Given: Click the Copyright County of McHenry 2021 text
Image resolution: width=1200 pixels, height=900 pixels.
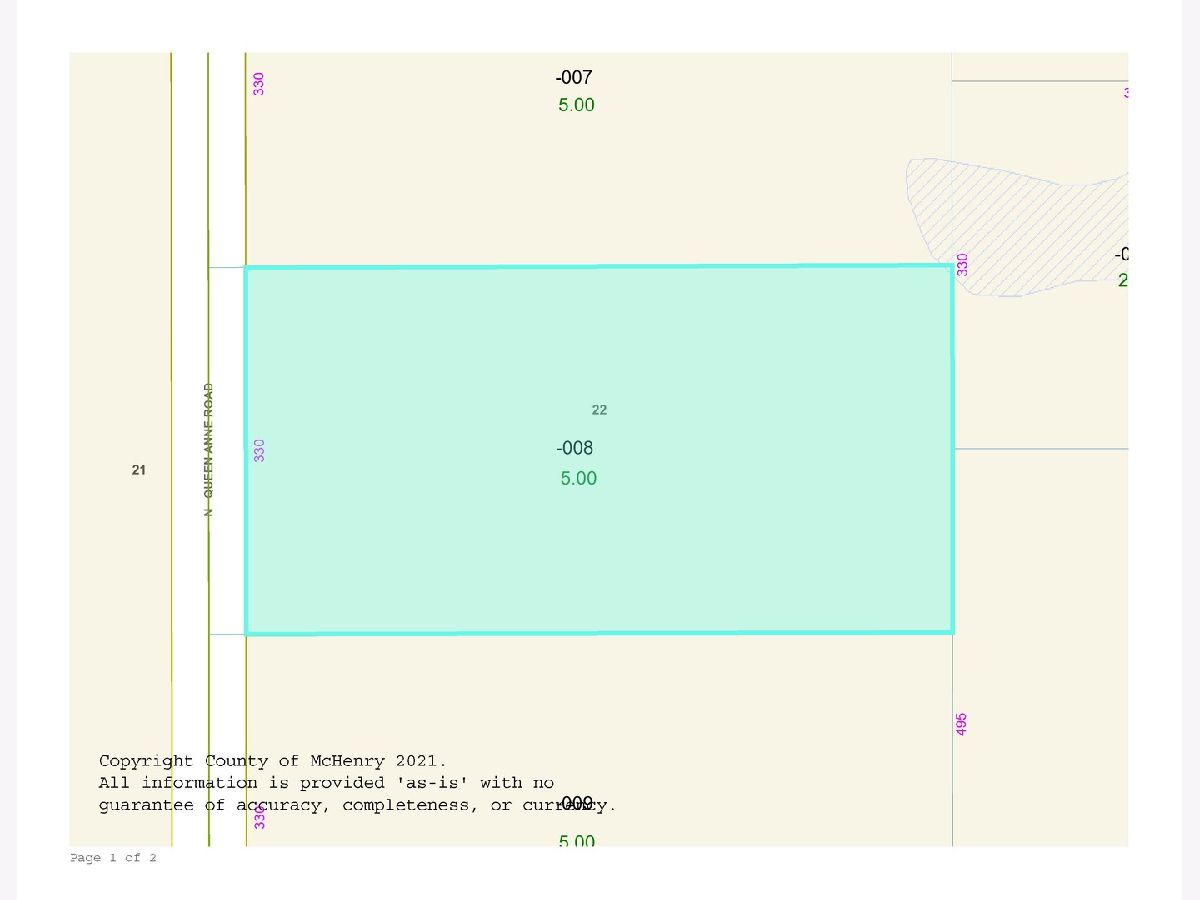Looking at the screenshot, I should tap(272, 761).
